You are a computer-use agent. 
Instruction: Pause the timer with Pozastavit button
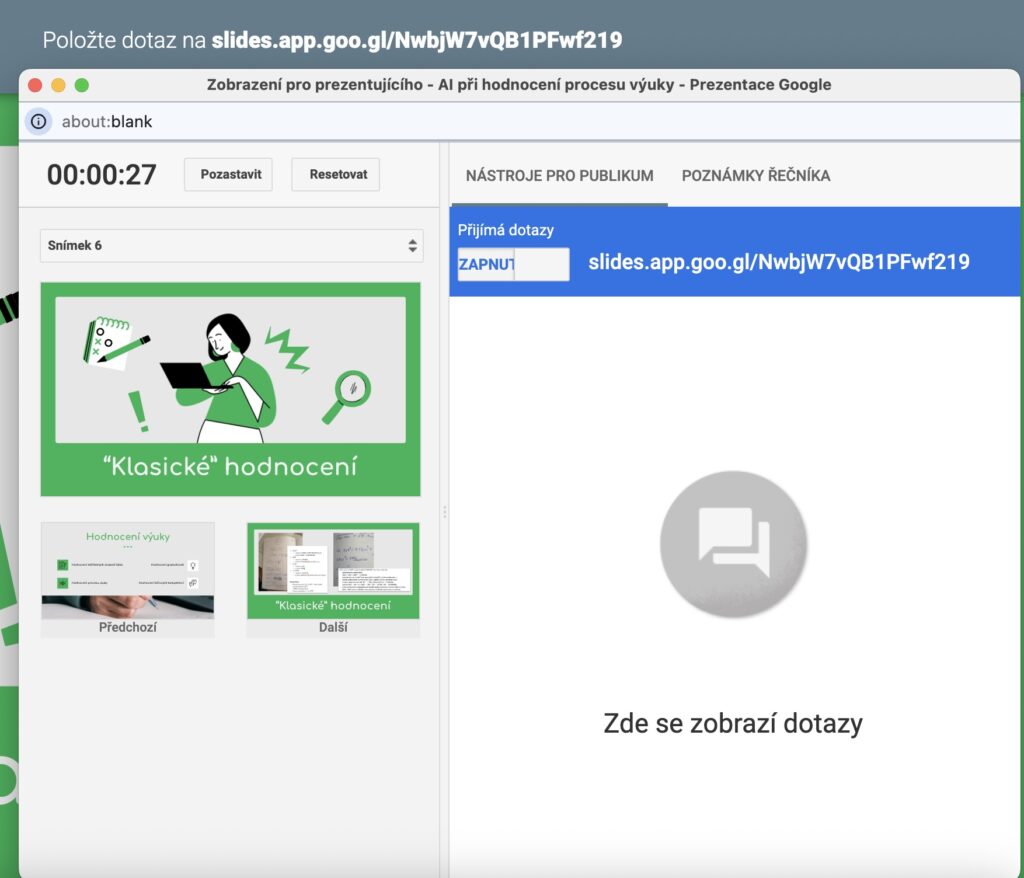pos(228,174)
